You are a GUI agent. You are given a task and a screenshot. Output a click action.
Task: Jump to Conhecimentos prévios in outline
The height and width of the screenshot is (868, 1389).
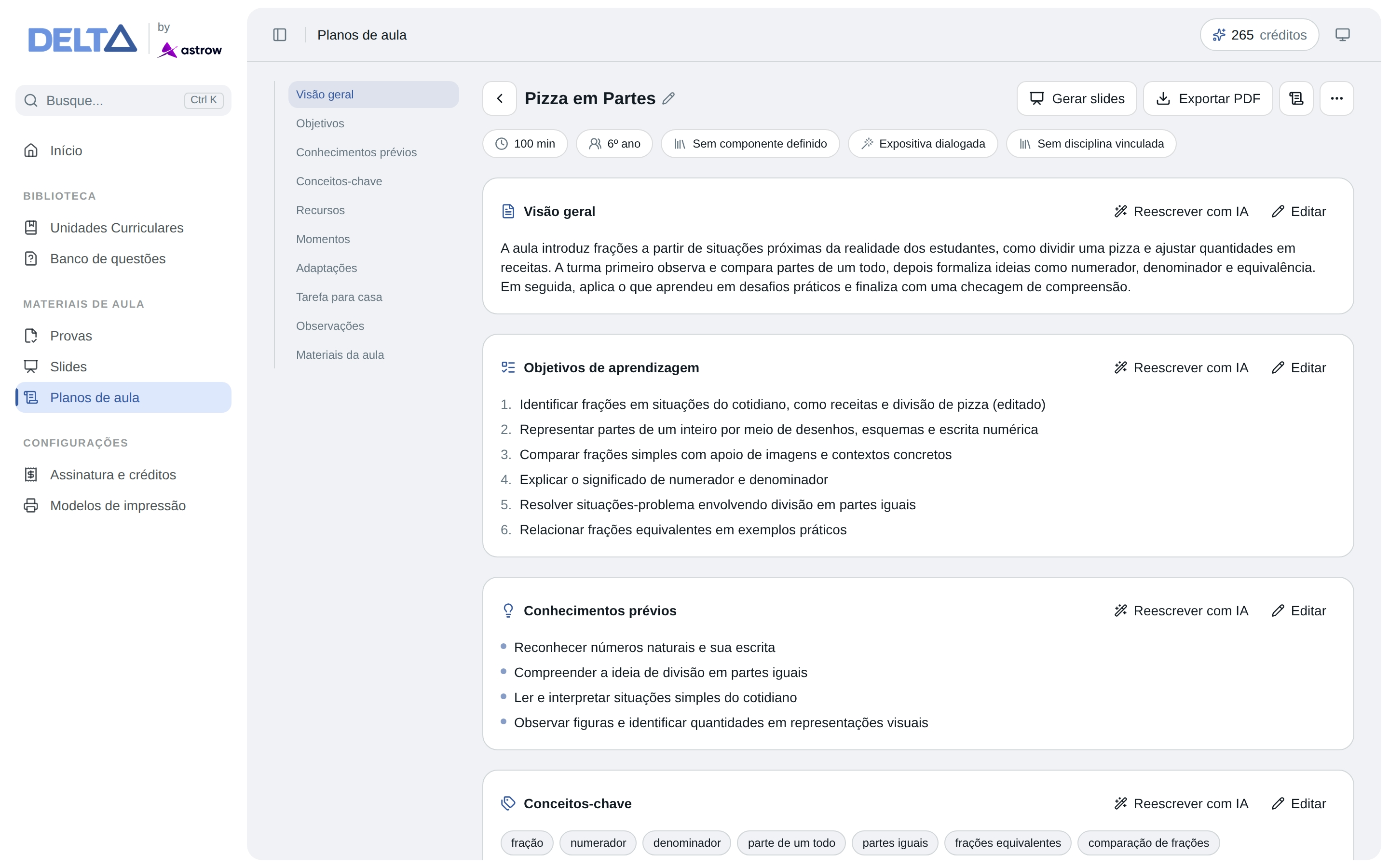point(373,152)
